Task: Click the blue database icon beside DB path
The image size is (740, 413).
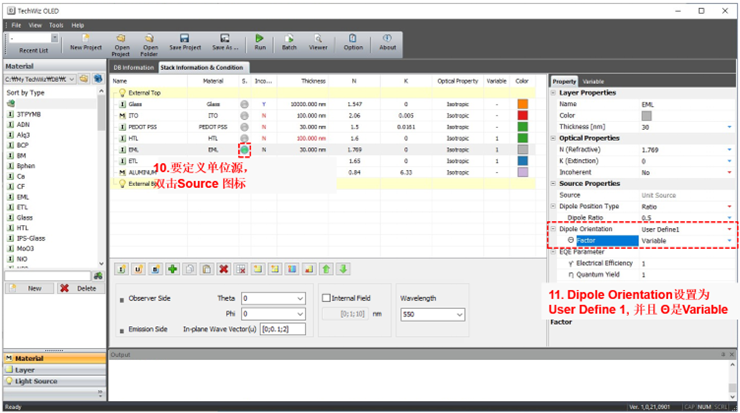Action: [x=98, y=79]
